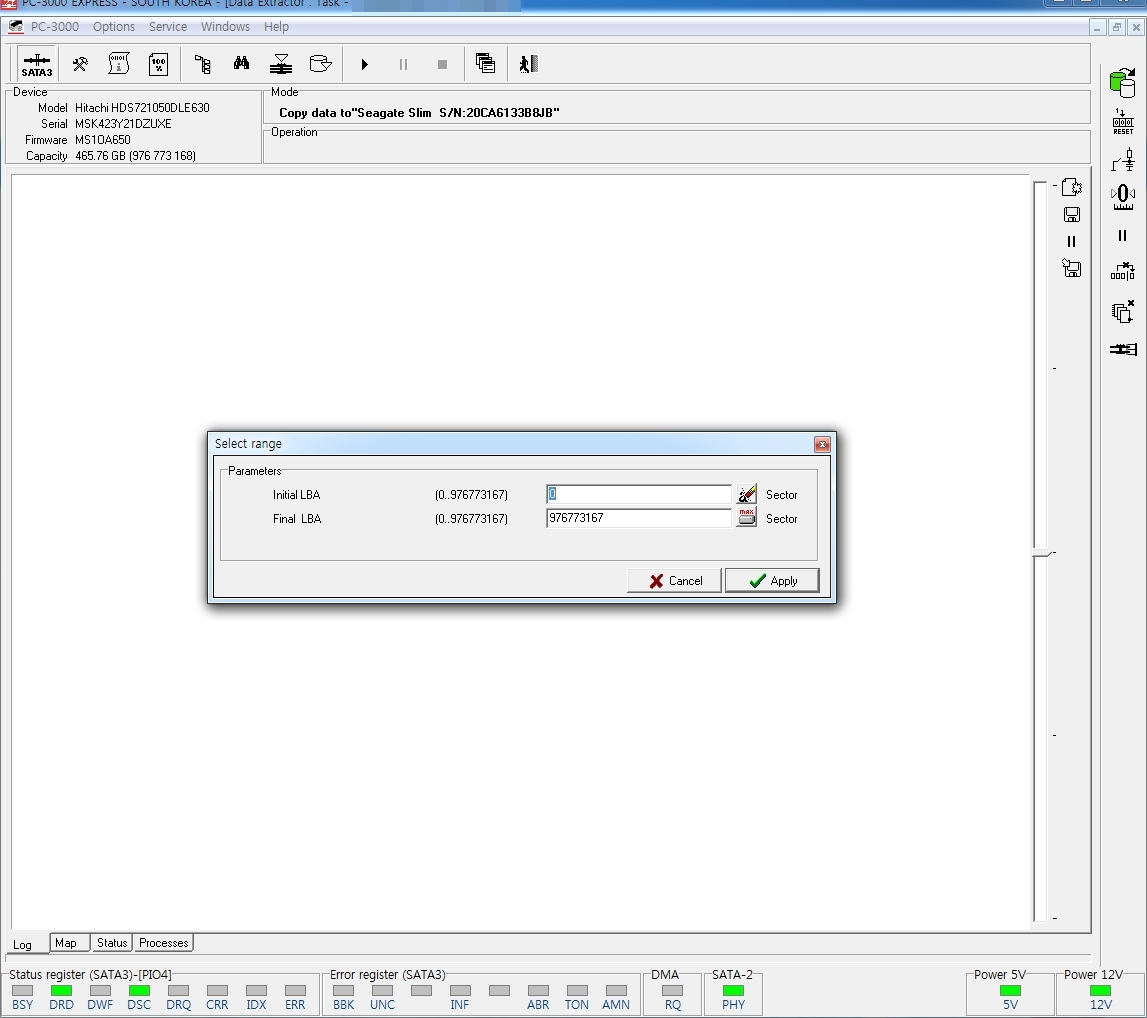
Task: Click the stop button in toolbar
Action: click(x=442, y=64)
